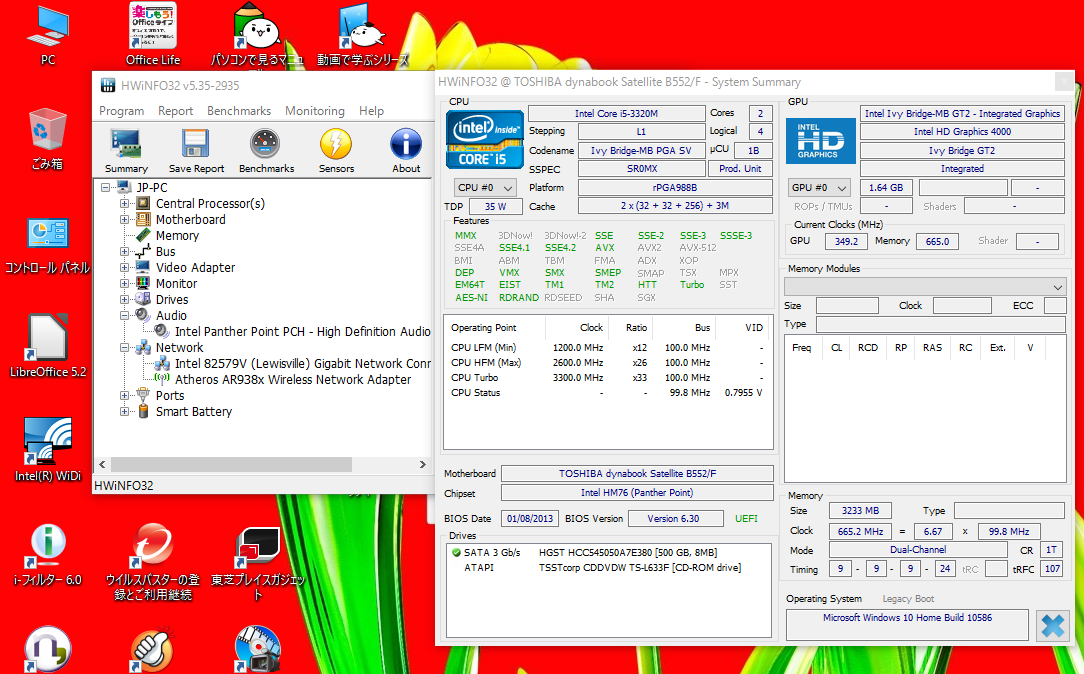This screenshot has width=1084, height=674.
Task: Select the TSSTcorp CDDVDW TS-L633F drive row
Action: [x=608, y=568]
